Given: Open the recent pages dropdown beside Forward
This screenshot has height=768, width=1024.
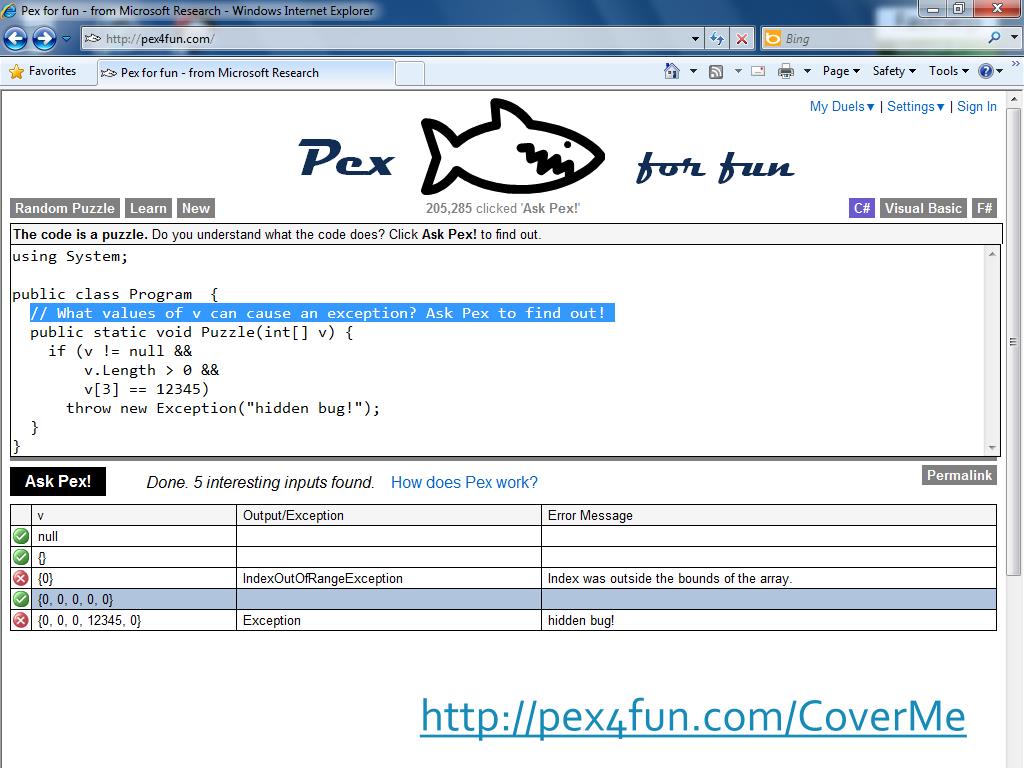Looking at the screenshot, I should point(66,39).
